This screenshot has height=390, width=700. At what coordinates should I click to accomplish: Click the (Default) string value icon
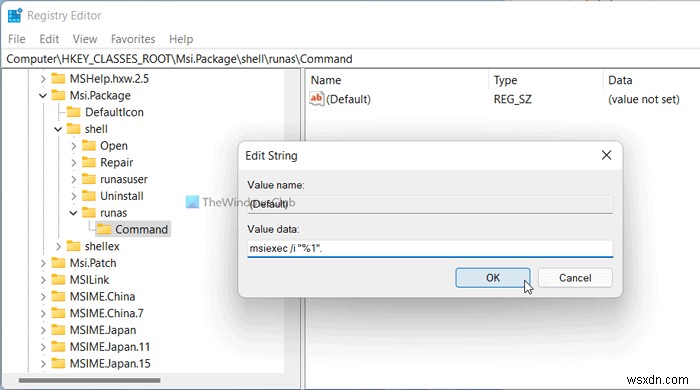(317, 99)
